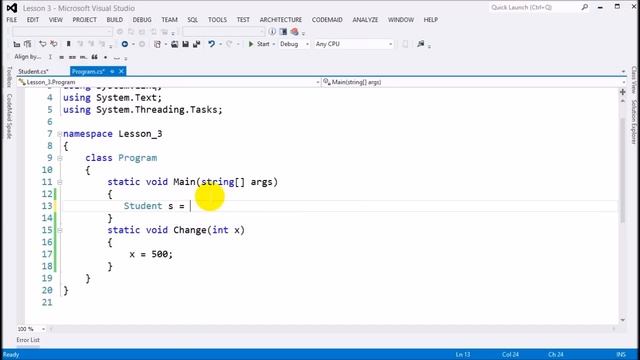Open the Undo history dropdown arrow
640x360 pixels.
pos(220,44)
